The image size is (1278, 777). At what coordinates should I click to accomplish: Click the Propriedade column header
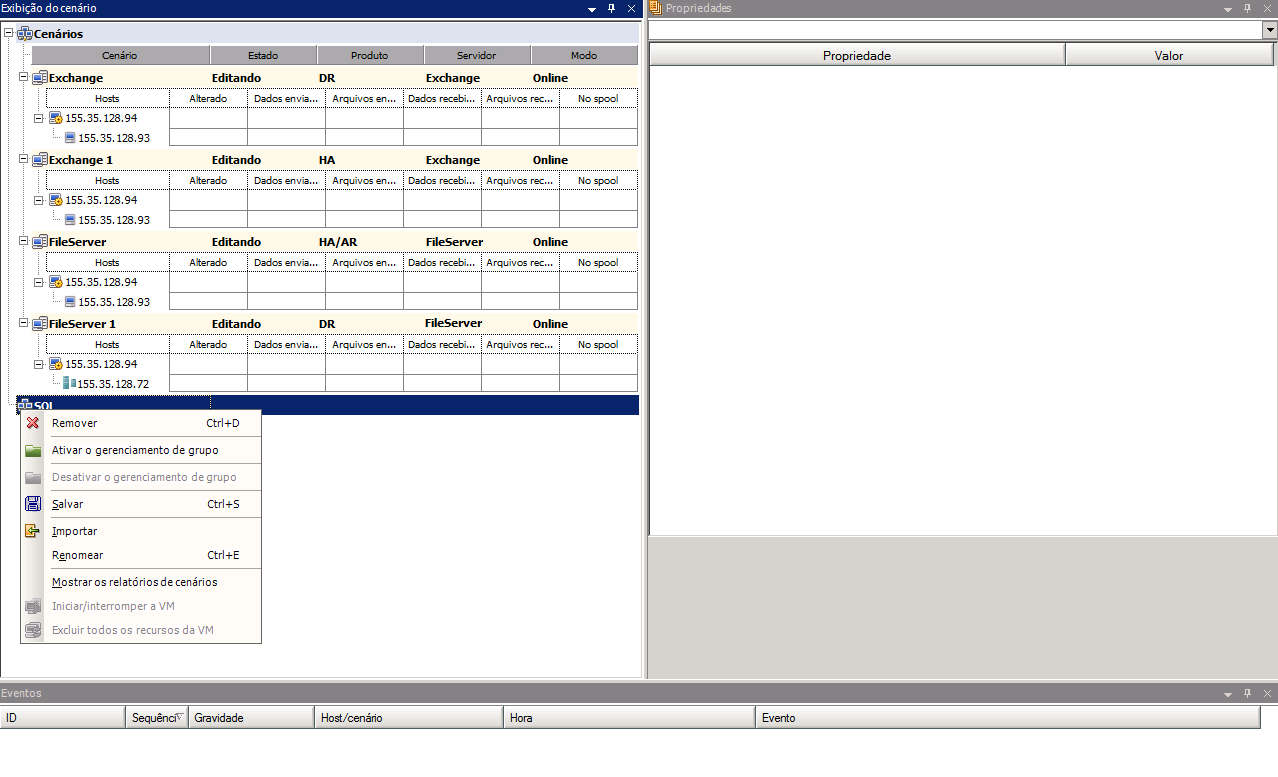coord(857,55)
